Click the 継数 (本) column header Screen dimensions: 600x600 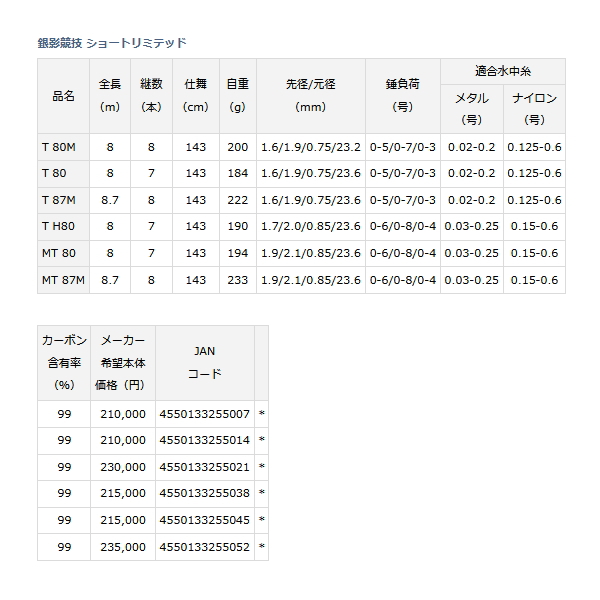coord(152,96)
